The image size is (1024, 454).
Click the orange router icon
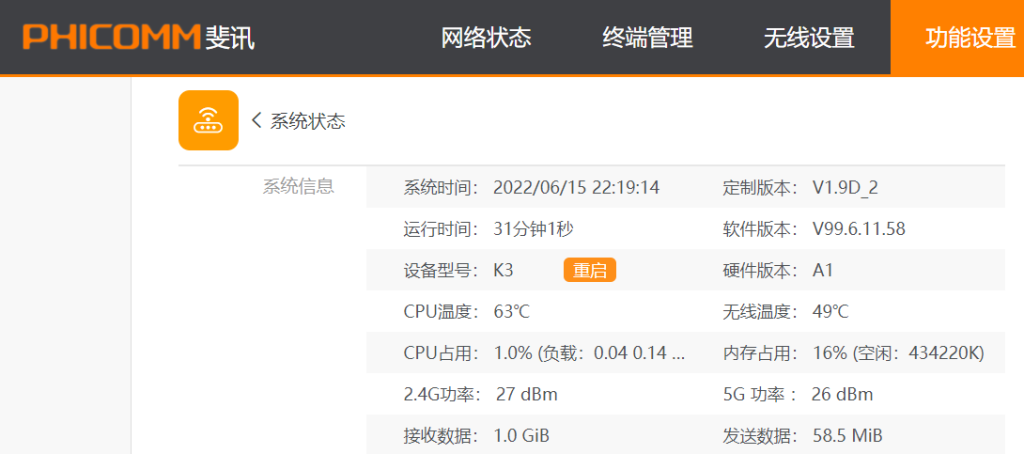click(x=208, y=120)
